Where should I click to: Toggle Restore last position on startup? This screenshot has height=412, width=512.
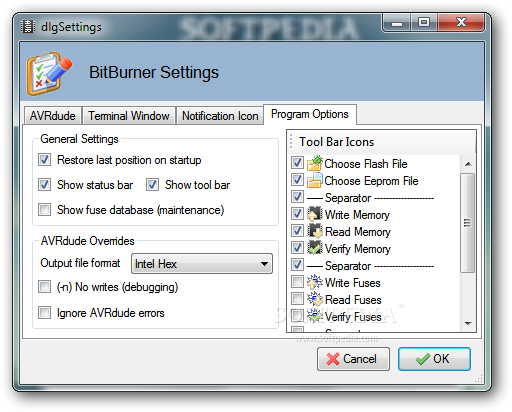click(44, 160)
